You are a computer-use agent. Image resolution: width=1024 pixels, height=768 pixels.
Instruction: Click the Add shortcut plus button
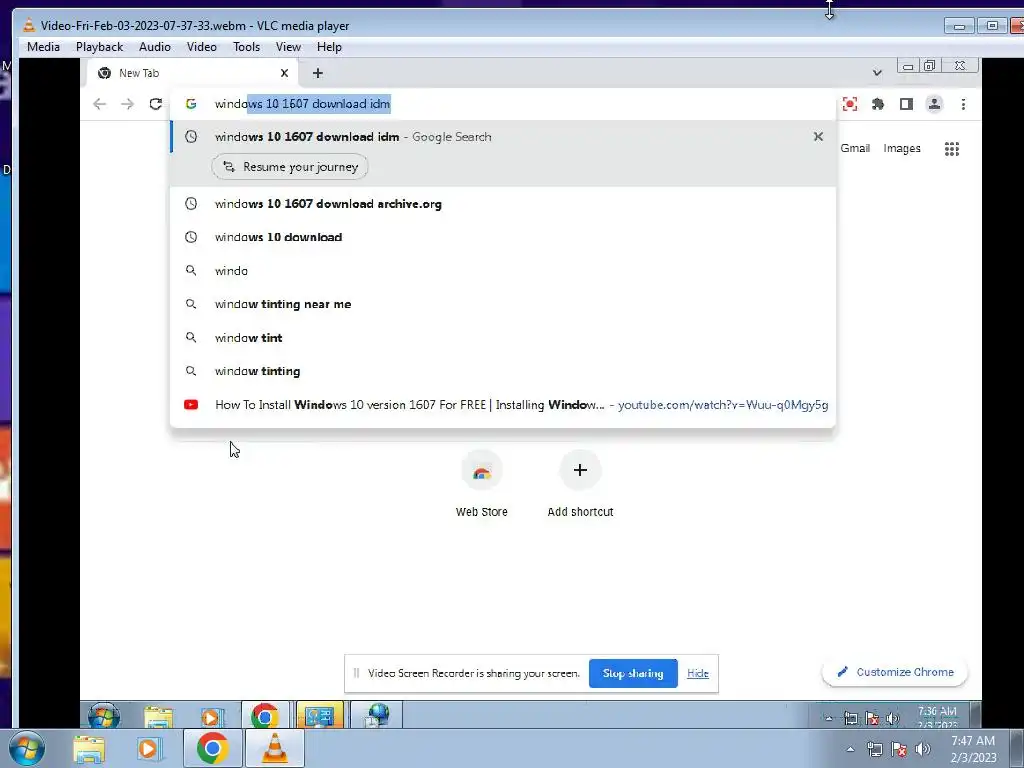coord(580,470)
